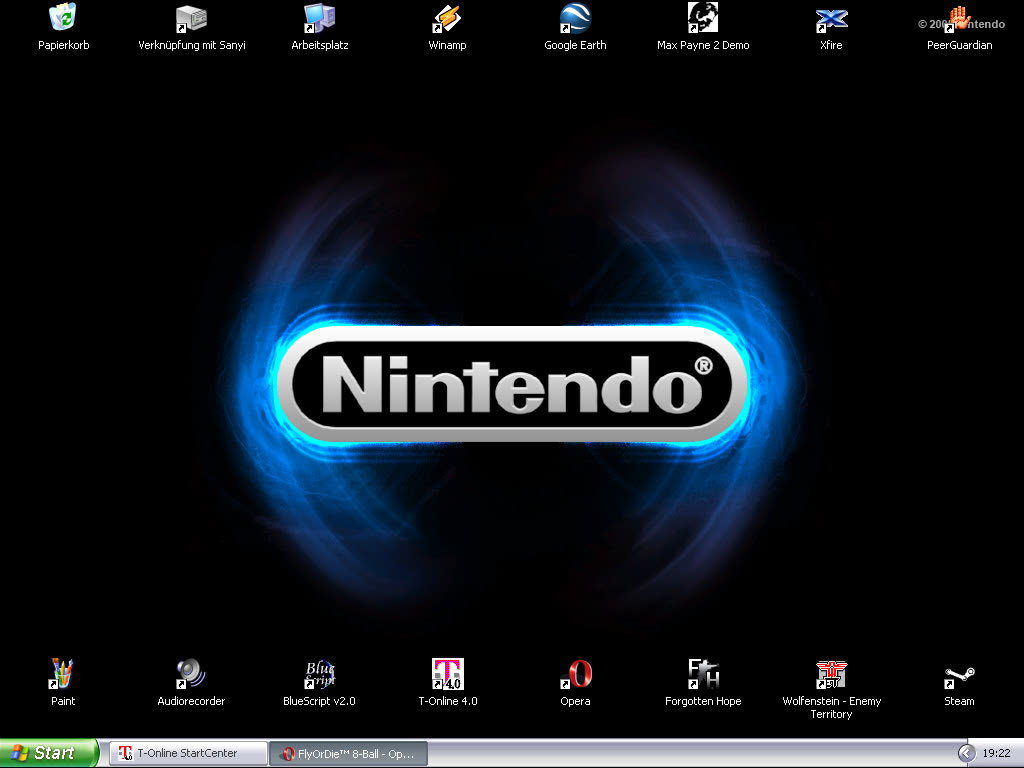Select the Opera browser icon
1024x768 pixels.
(575, 675)
